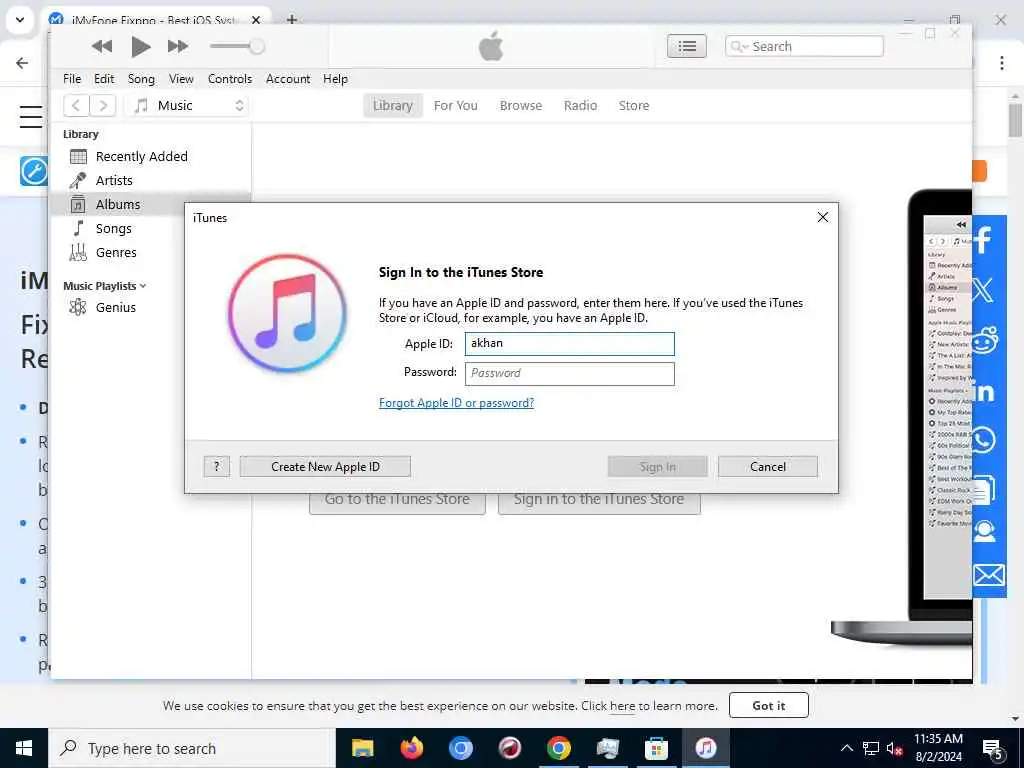Open Google Chrome from the taskbar
Screen dimensions: 1024x768
tap(558, 748)
